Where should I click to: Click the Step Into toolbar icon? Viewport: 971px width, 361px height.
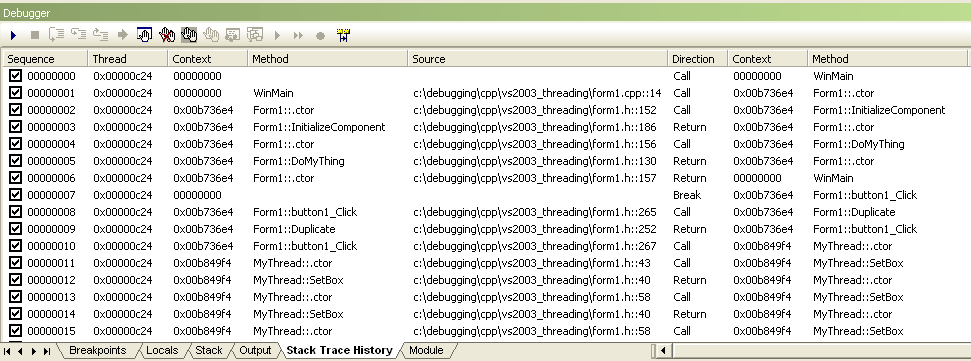click(56, 35)
